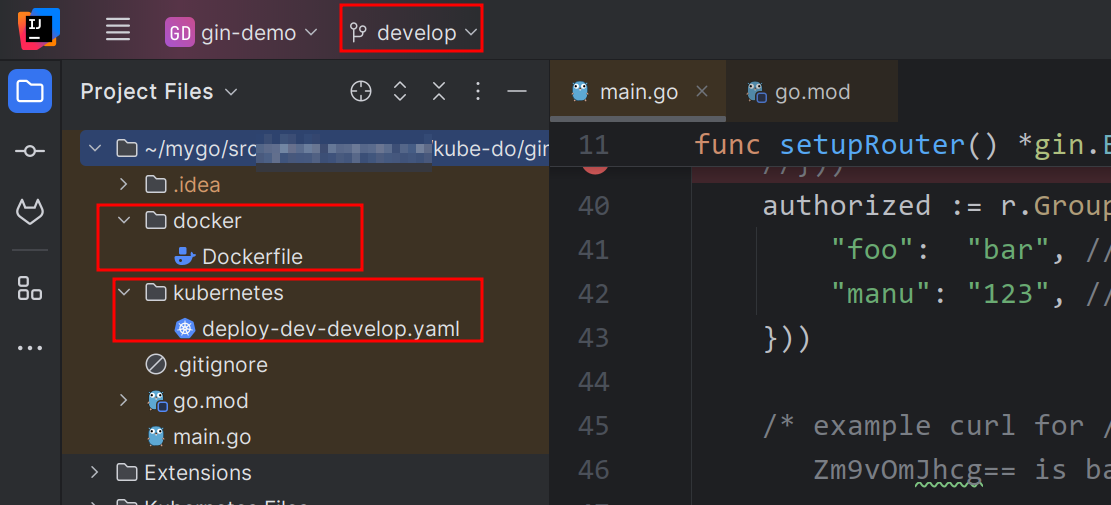Select Dockerfile in the project tree
The width and height of the screenshot is (1111, 505).
[251, 257]
